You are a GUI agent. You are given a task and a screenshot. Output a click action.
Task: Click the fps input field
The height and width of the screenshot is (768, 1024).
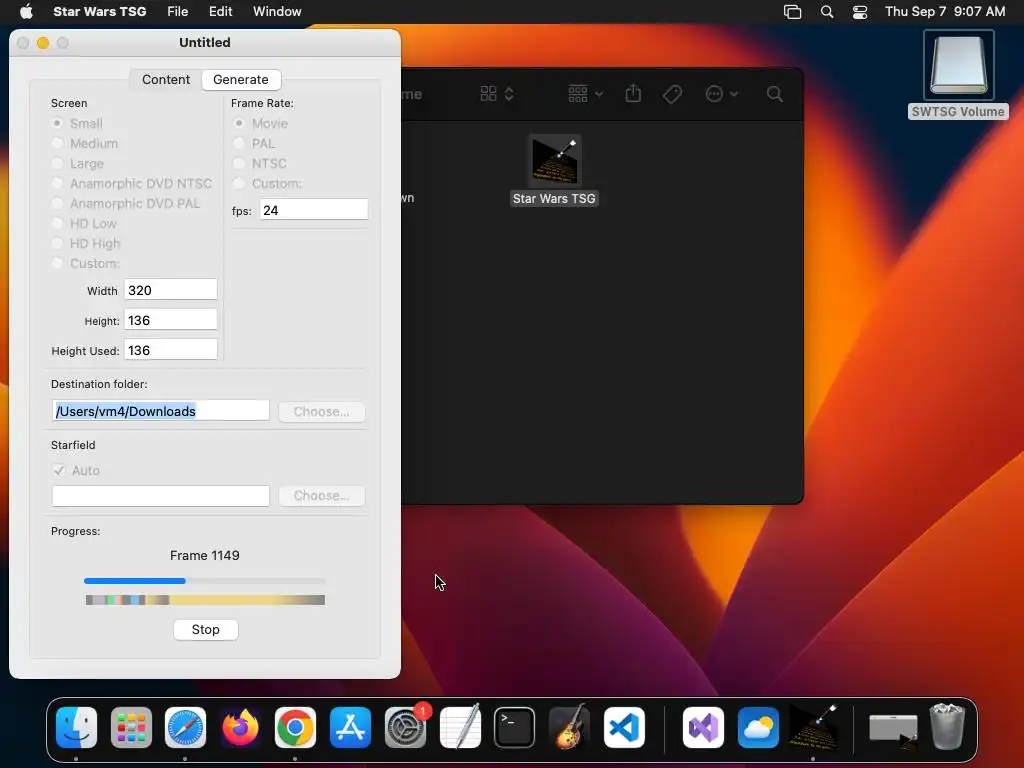pyautogui.click(x=314, y=210)
